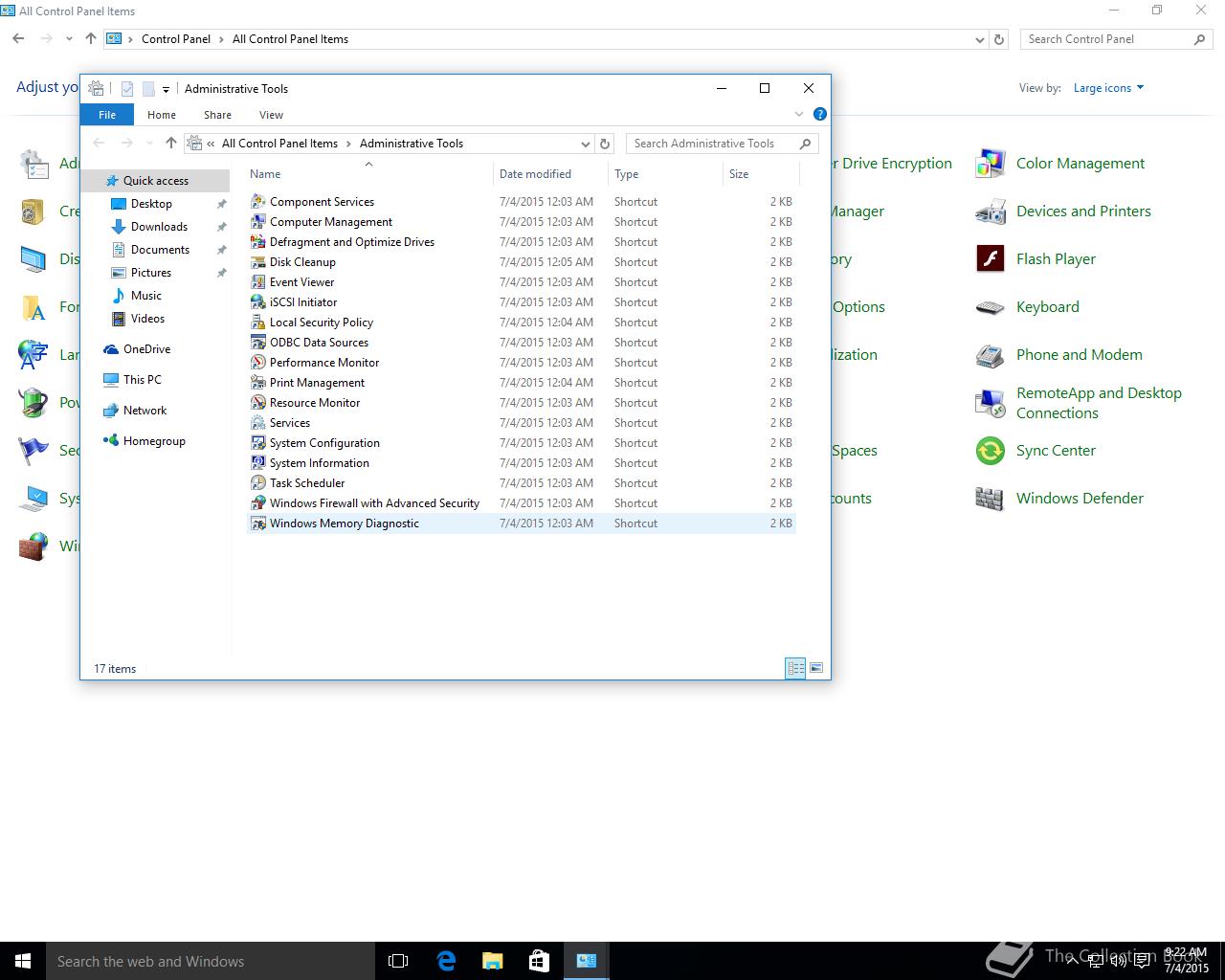Expand the ribbon with the chevron
Screen dimensions: 1225x980
click(799, 114)
